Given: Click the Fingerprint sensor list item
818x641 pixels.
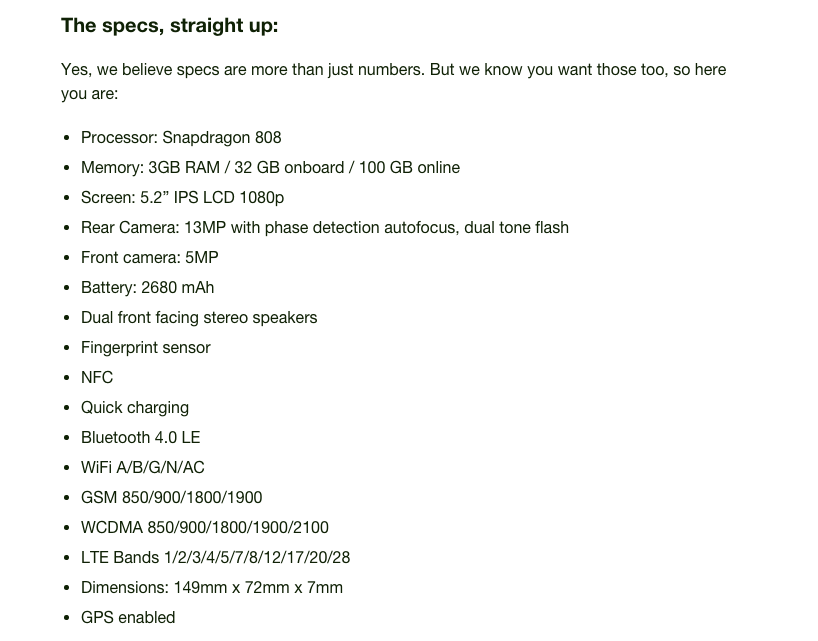Looking at the screenshot, I should (145, 348).
